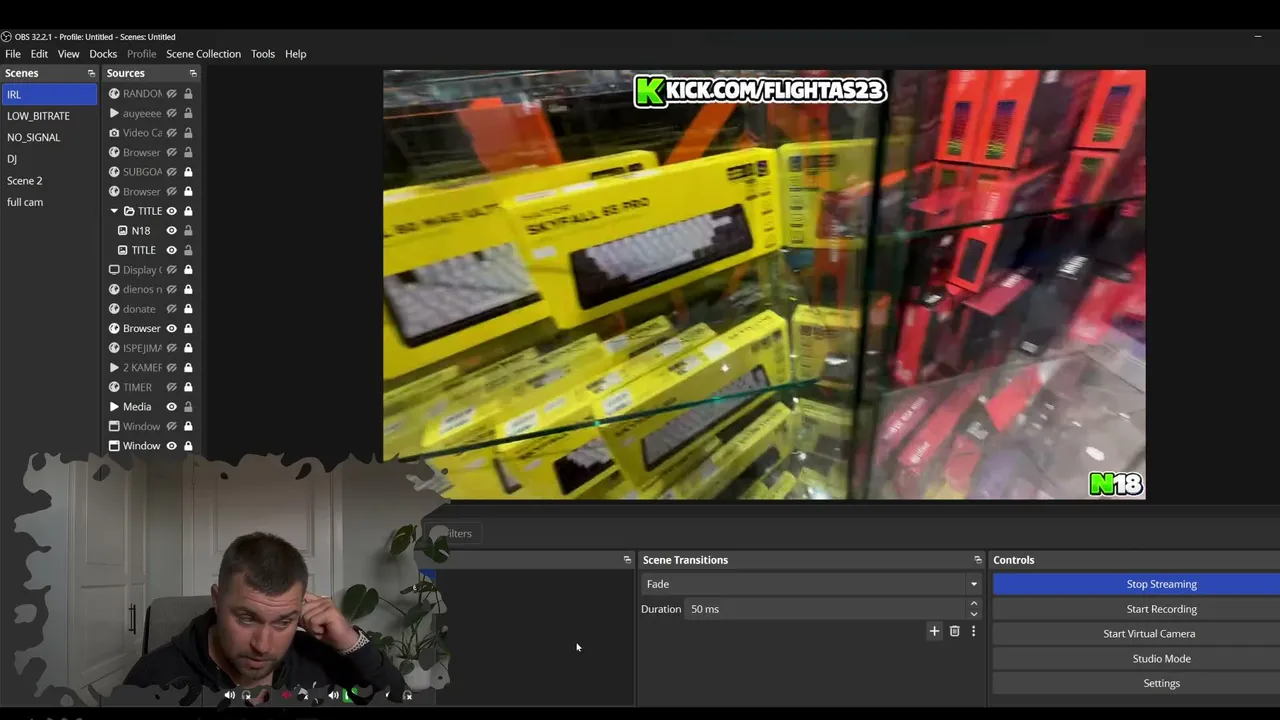Add a new scene transition with plus
This screenshot has width=1280, height=720.
pyautogui.click(x=934, y=631)
